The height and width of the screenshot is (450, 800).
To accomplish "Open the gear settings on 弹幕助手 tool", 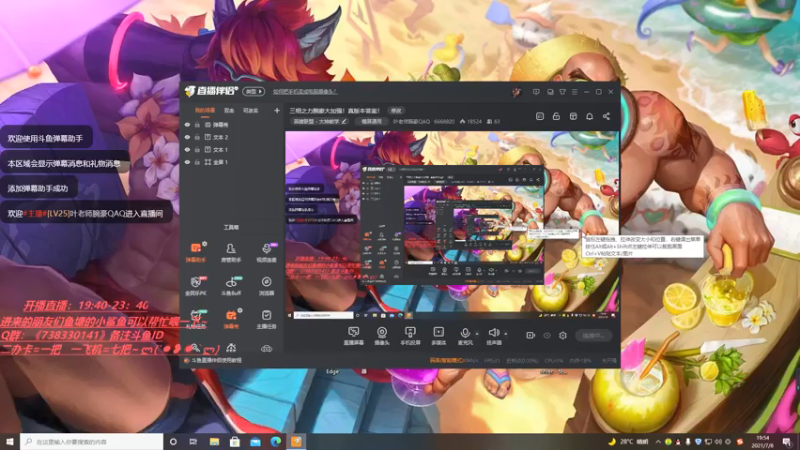I will click(x=205, y=244).
